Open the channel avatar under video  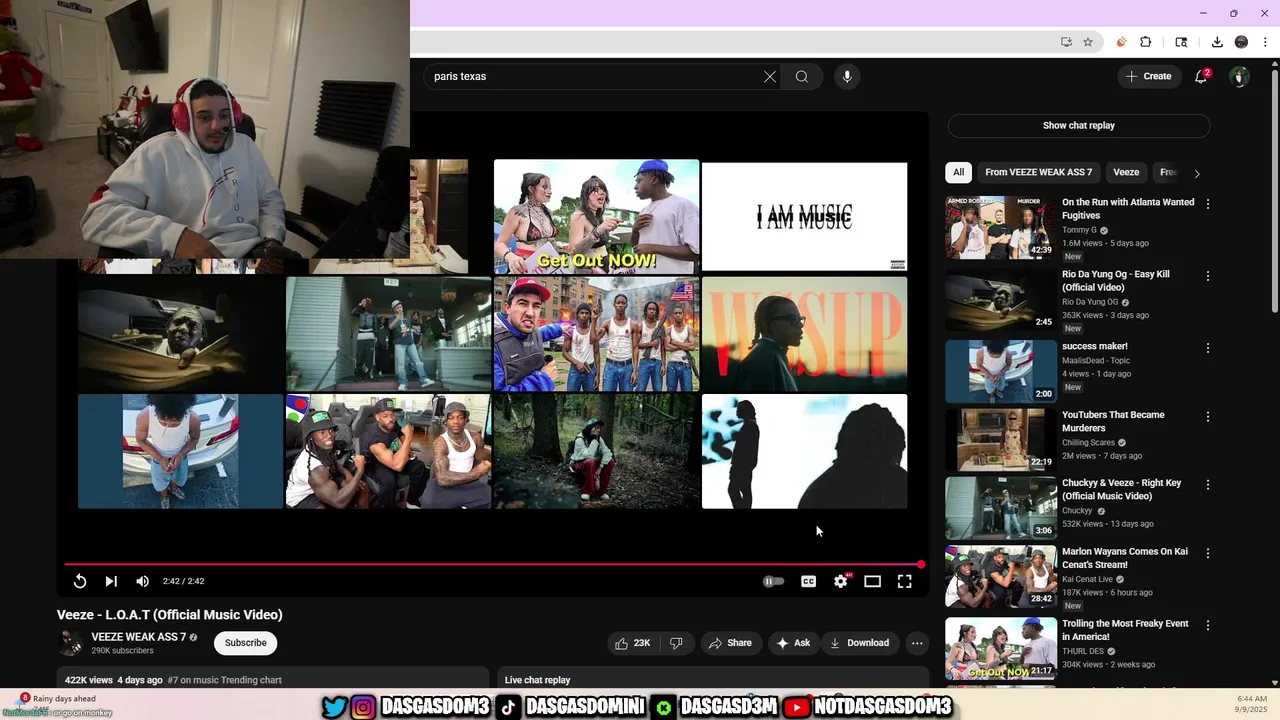pyautogui.click(x=70, y=643)
